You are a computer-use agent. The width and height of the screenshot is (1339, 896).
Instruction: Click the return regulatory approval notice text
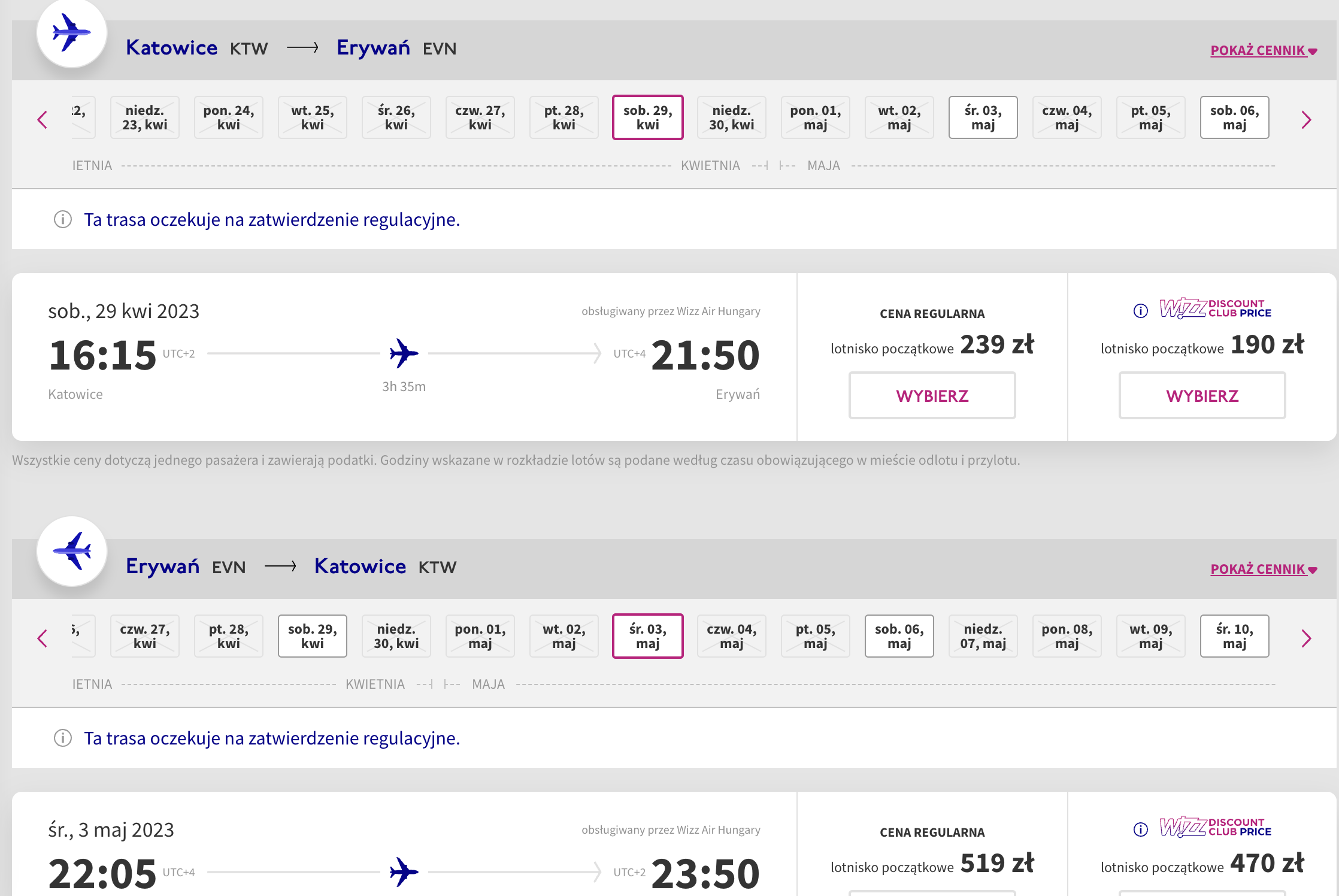[272, 738]
